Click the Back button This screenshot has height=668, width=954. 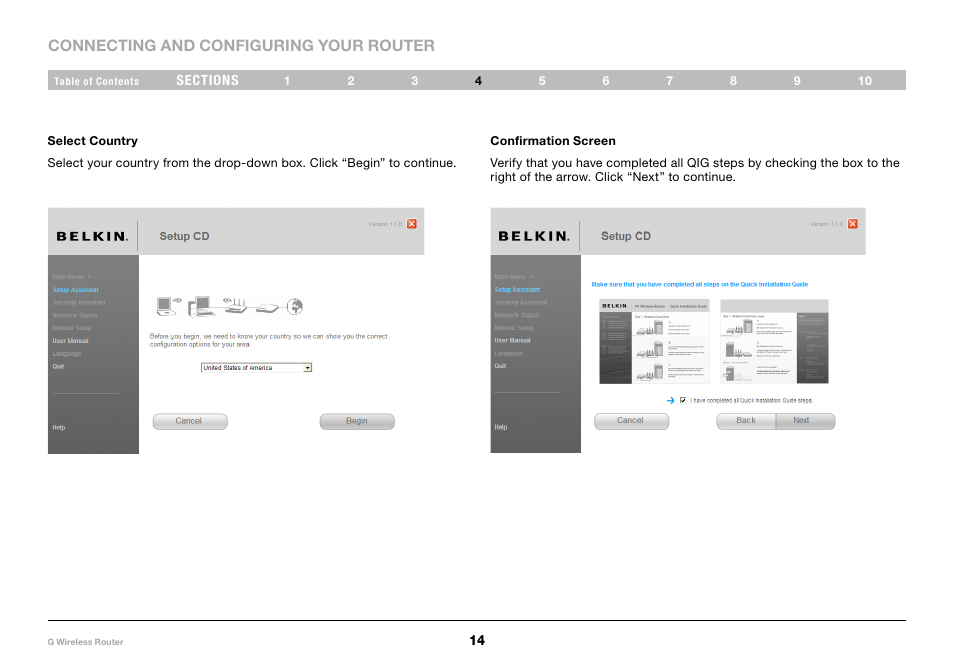pos(746,420)
